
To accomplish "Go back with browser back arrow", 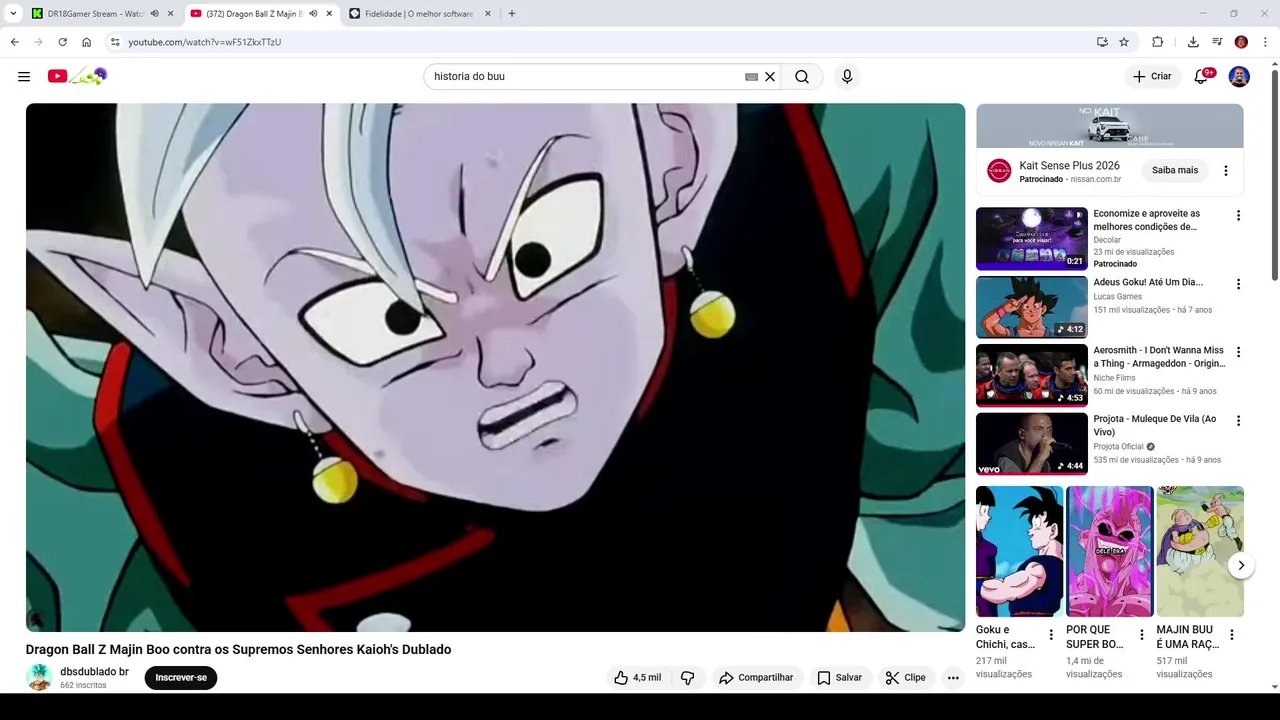I will 14,42.
